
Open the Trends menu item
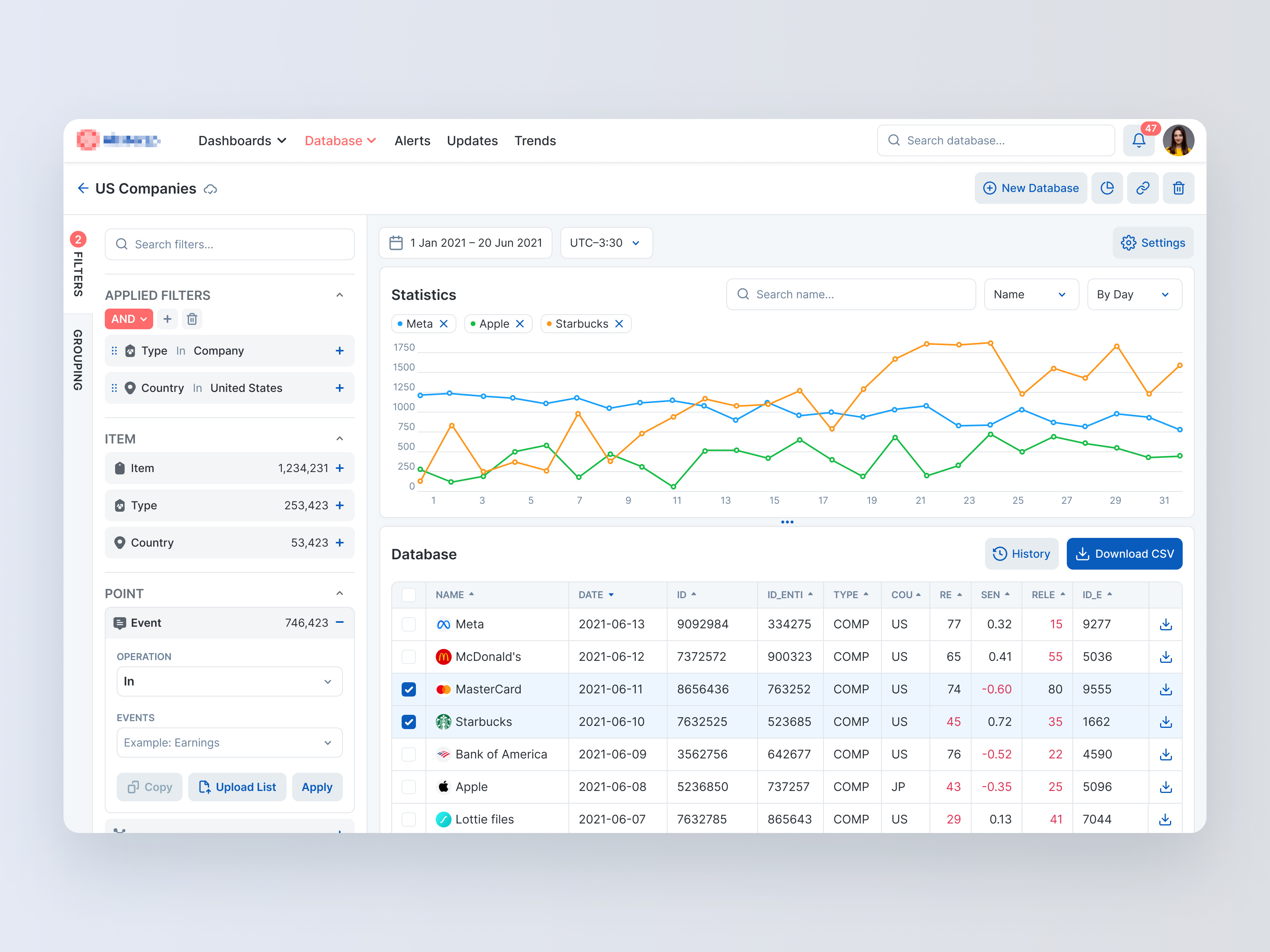(x=535, y=140)
